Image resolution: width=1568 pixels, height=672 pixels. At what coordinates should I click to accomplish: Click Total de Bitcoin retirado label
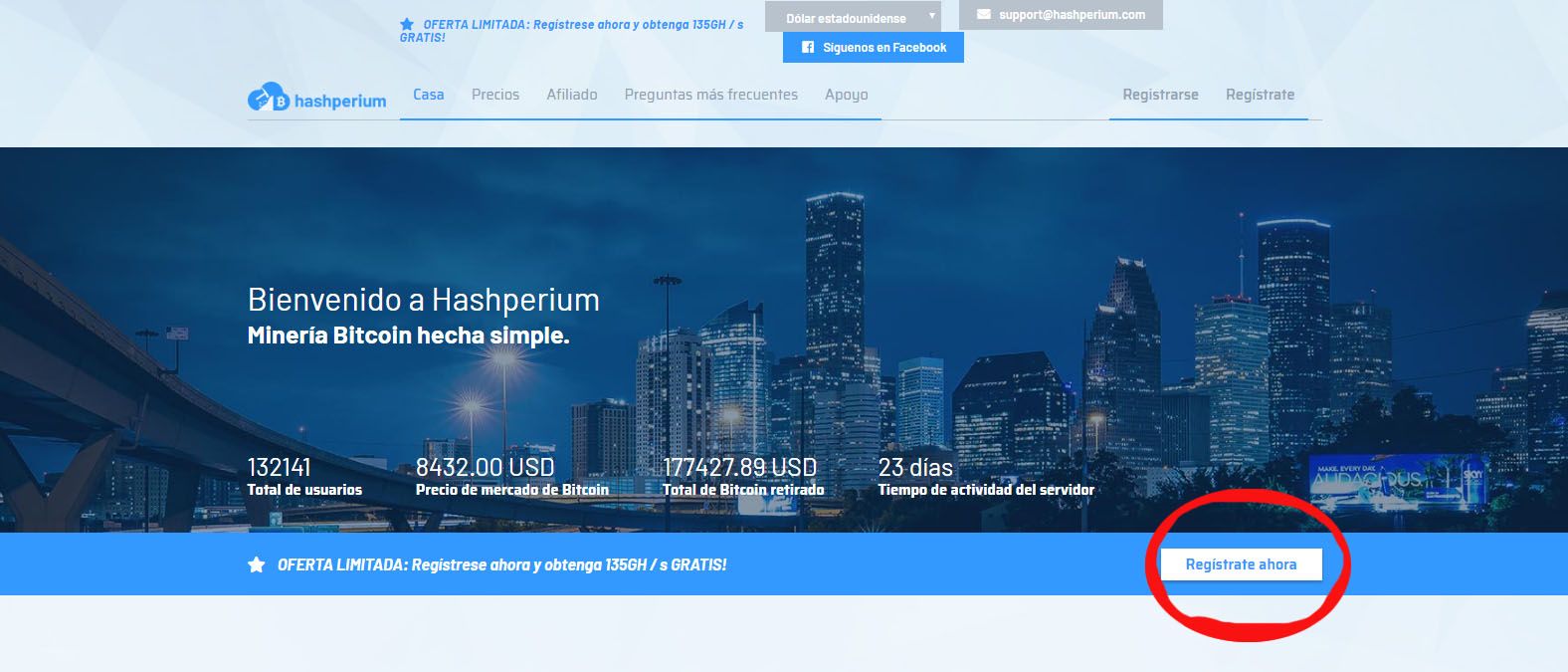click(743, 490)
